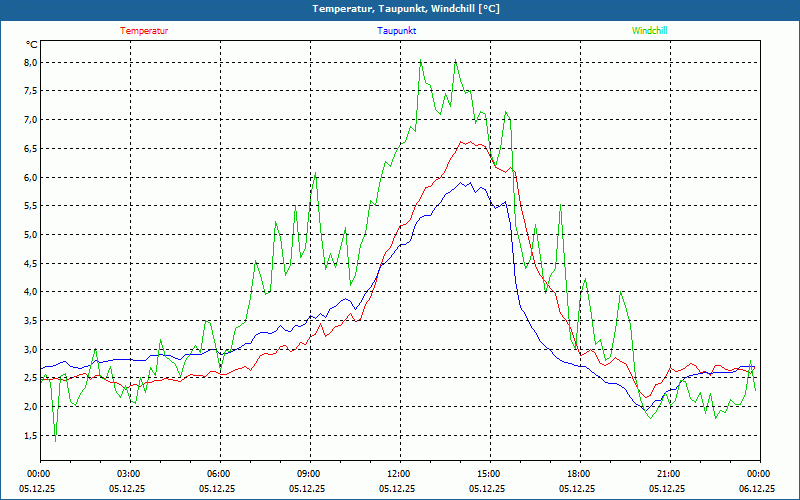This screenshot has width=800, height=500.
Task: Click the 1,5 tick label on y-axis
Action: click(30, 436)
